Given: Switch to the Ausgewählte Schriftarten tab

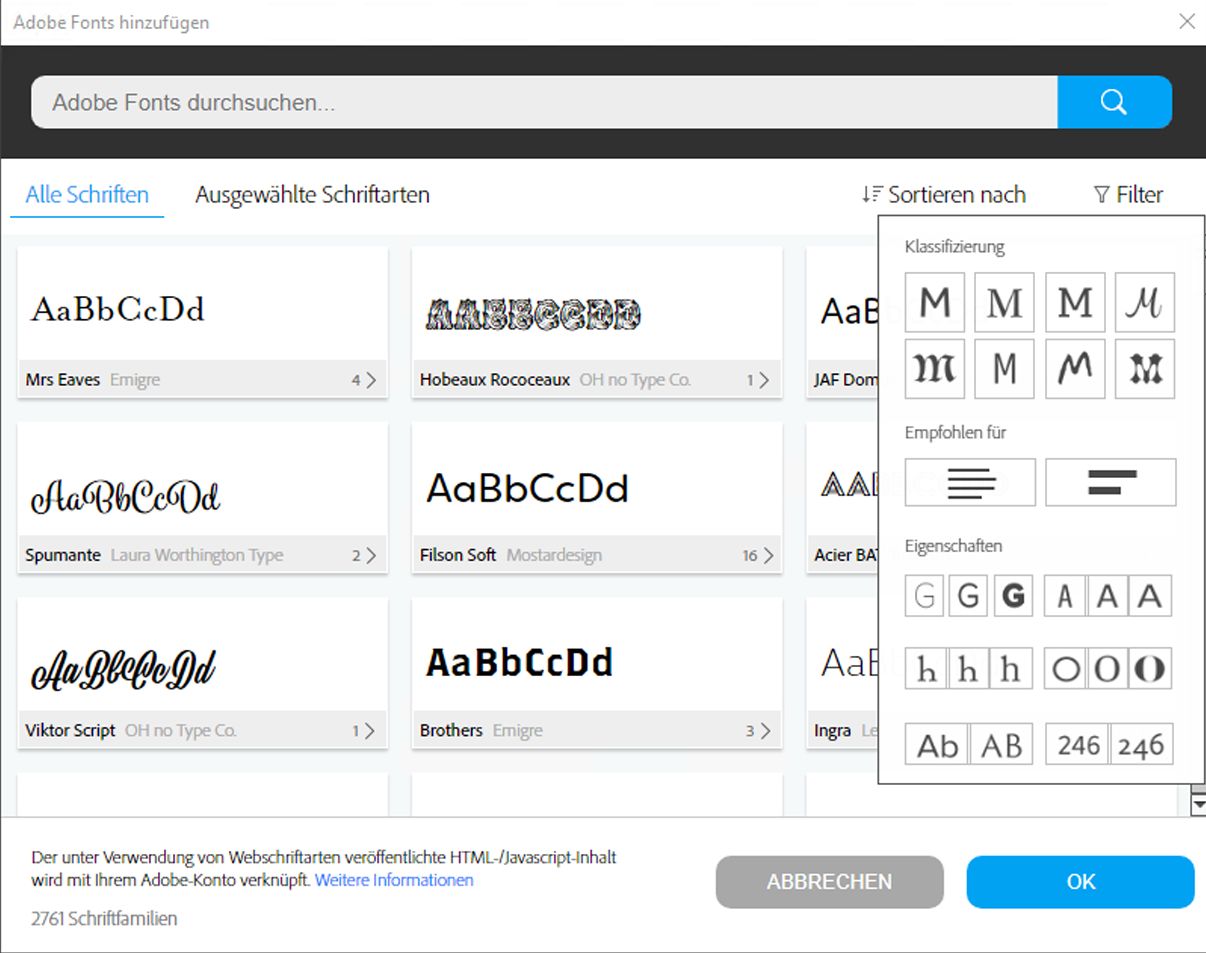Looking at the screenshot, I should (x=312, y=194).
